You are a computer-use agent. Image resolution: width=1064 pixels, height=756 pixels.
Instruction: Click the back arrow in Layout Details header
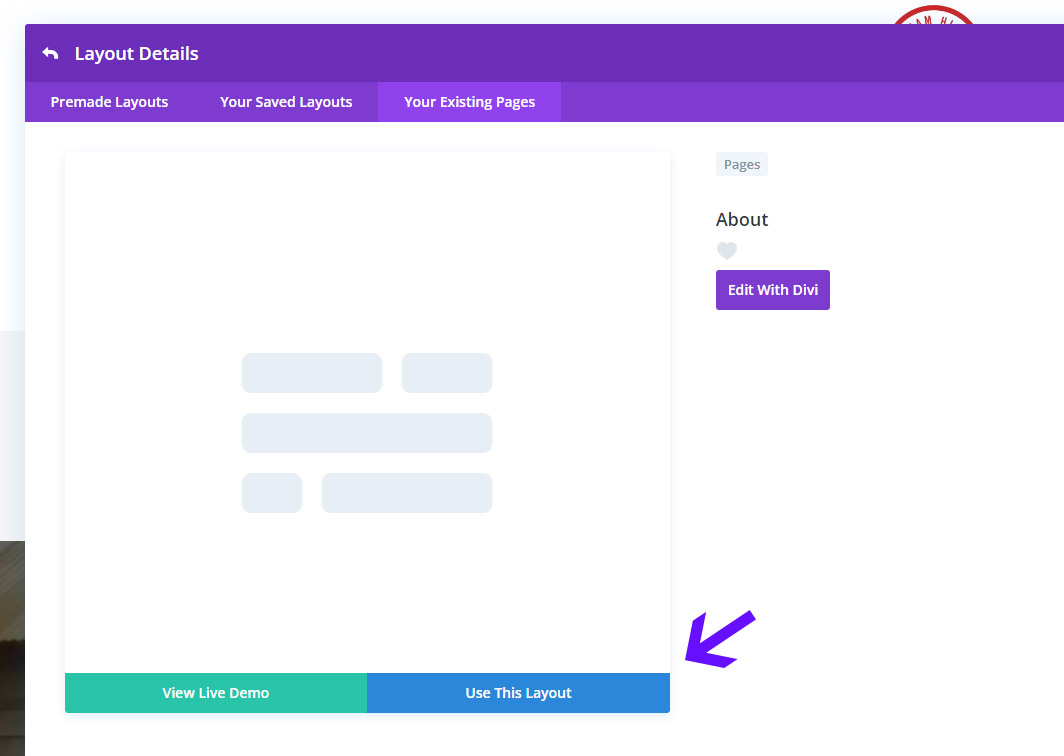point(50,54)
